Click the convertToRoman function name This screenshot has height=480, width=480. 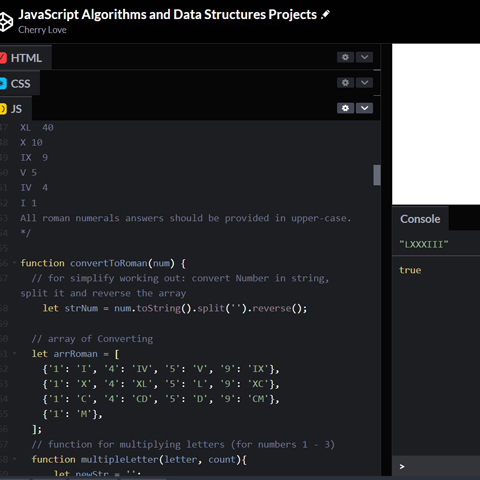(x=109, y=263)
